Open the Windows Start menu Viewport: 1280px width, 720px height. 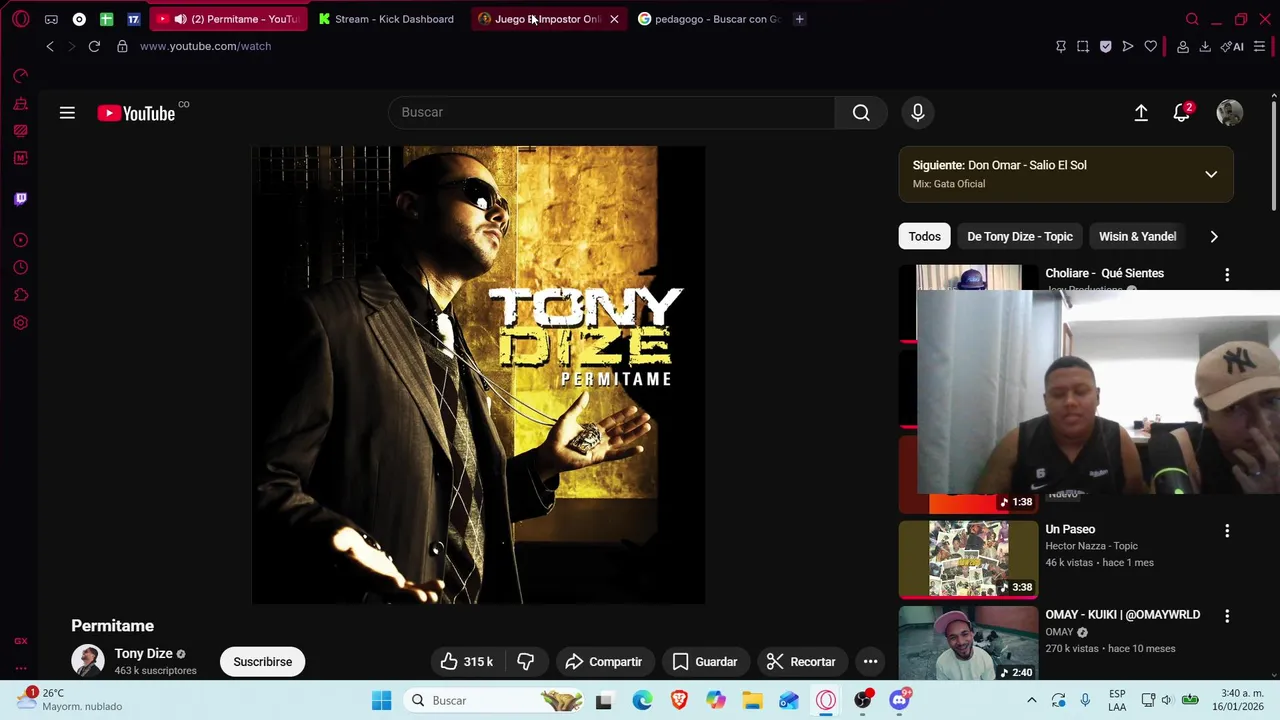click(381, 701)
